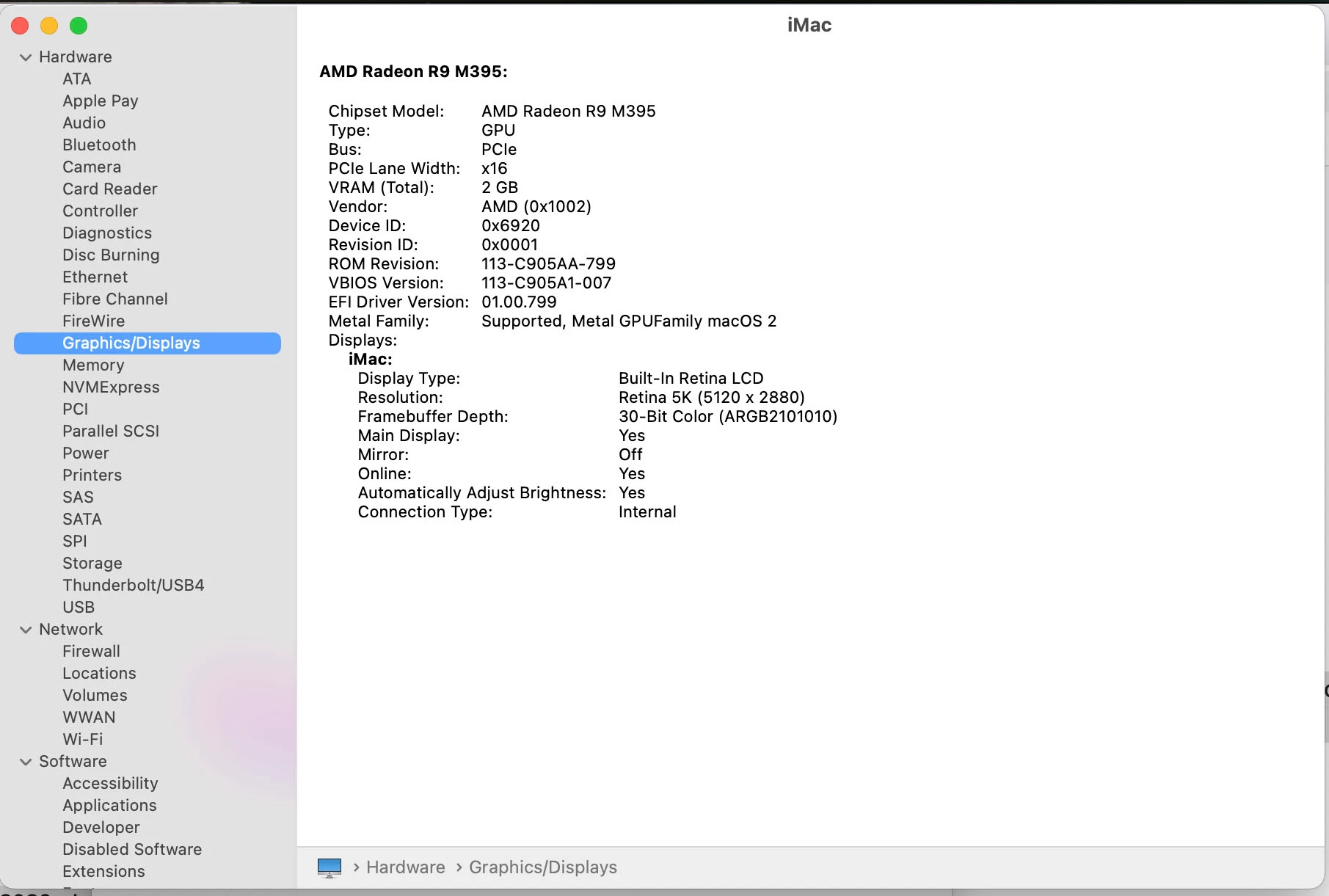Click VBIOS Version value 113-C905A1-007

coord(547,283)
